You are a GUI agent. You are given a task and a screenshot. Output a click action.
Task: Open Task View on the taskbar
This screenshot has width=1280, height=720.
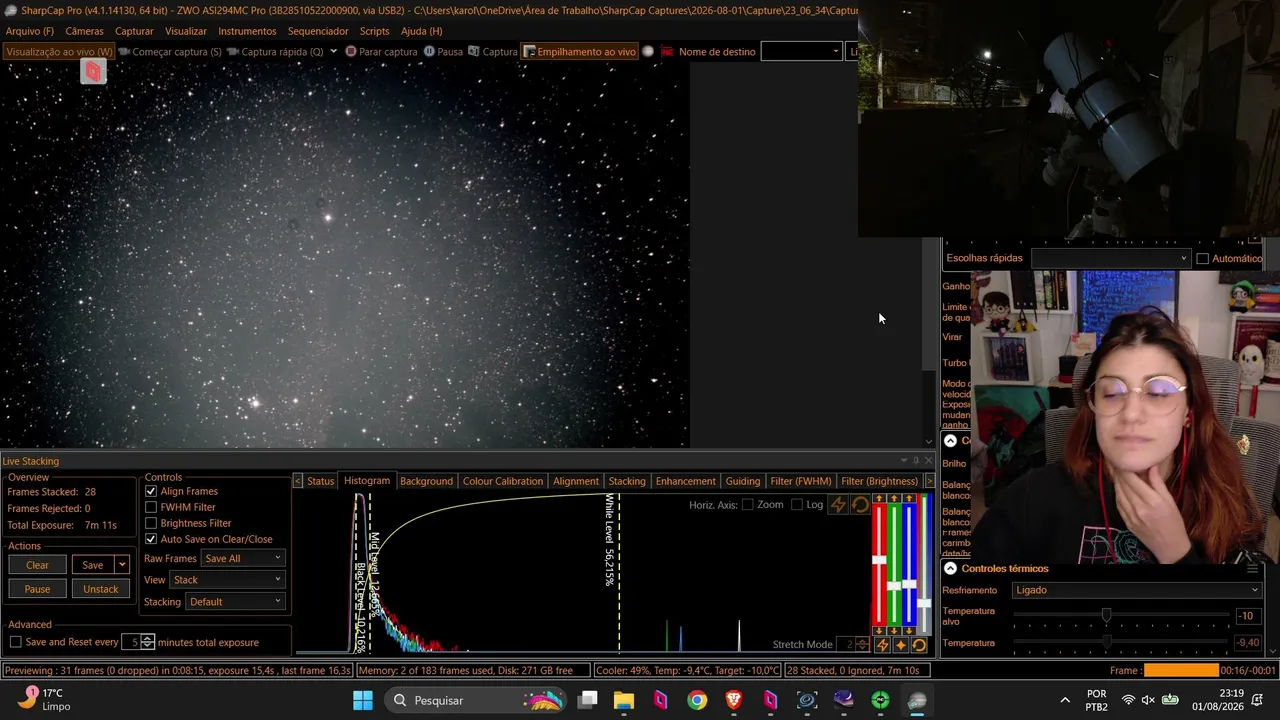[x=588, y=700]
